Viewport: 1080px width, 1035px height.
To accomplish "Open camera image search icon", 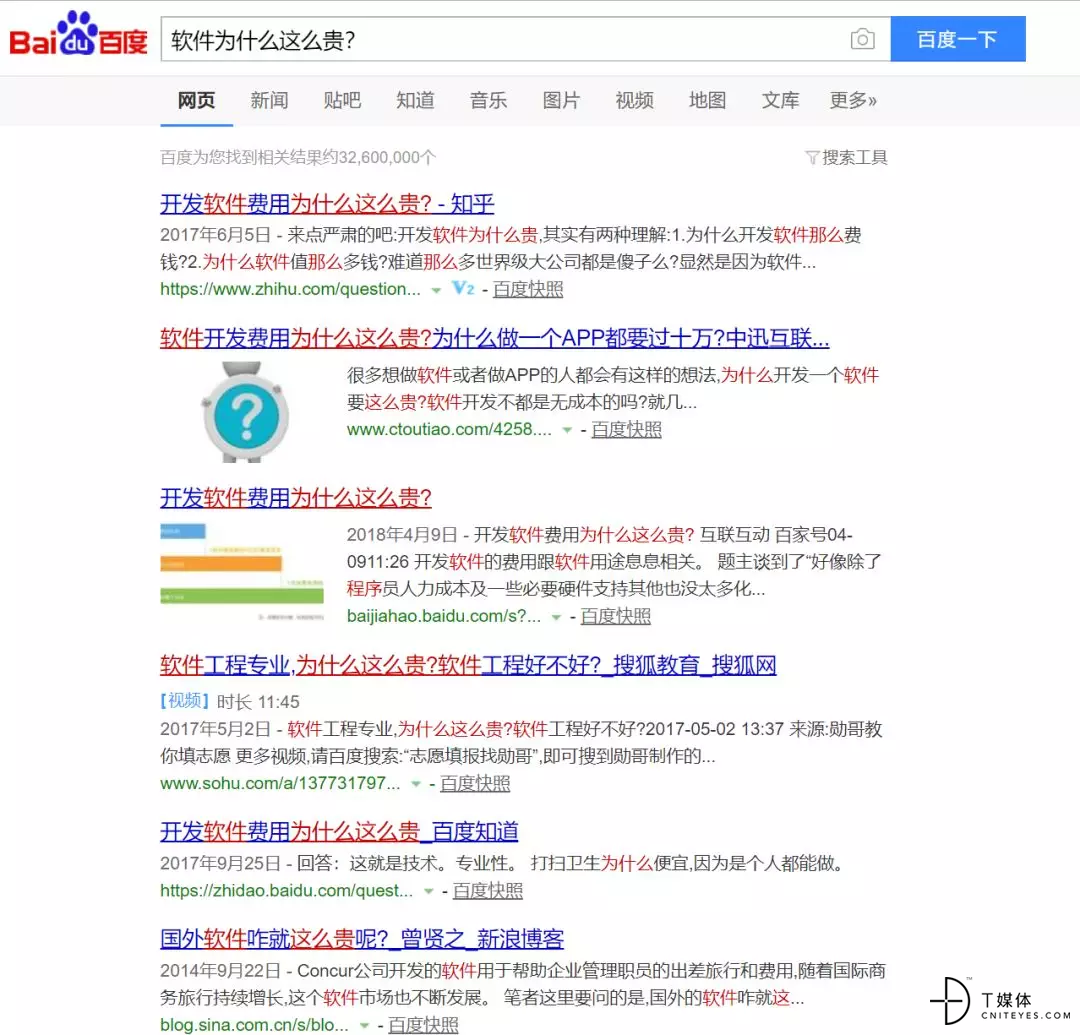I will coord(862,39).
